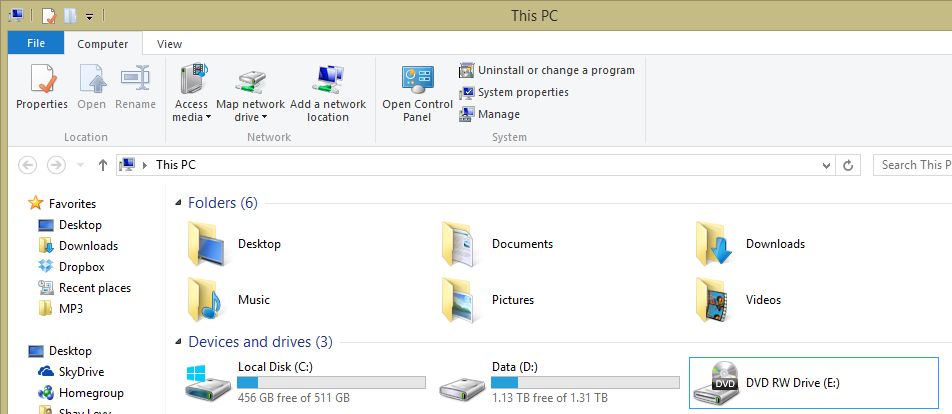
Task: Collapse the Devices and drives group
Action: pos(178,342)
